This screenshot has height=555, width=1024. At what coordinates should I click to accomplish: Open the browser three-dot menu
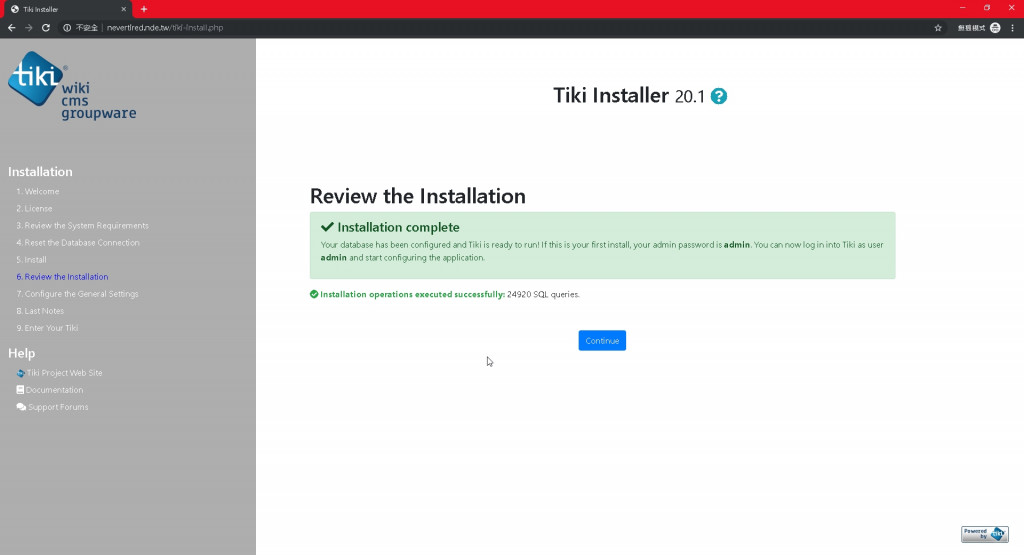pos(1012,27)
